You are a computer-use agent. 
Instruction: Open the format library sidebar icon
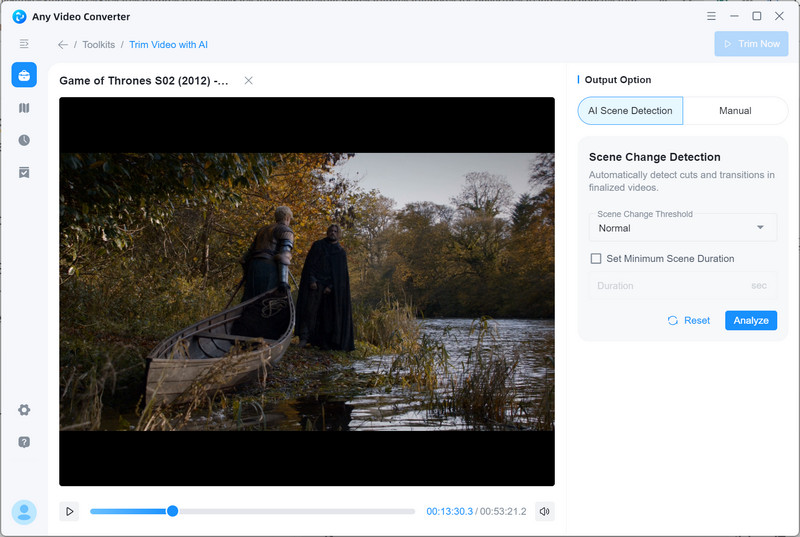coord(24,108)
